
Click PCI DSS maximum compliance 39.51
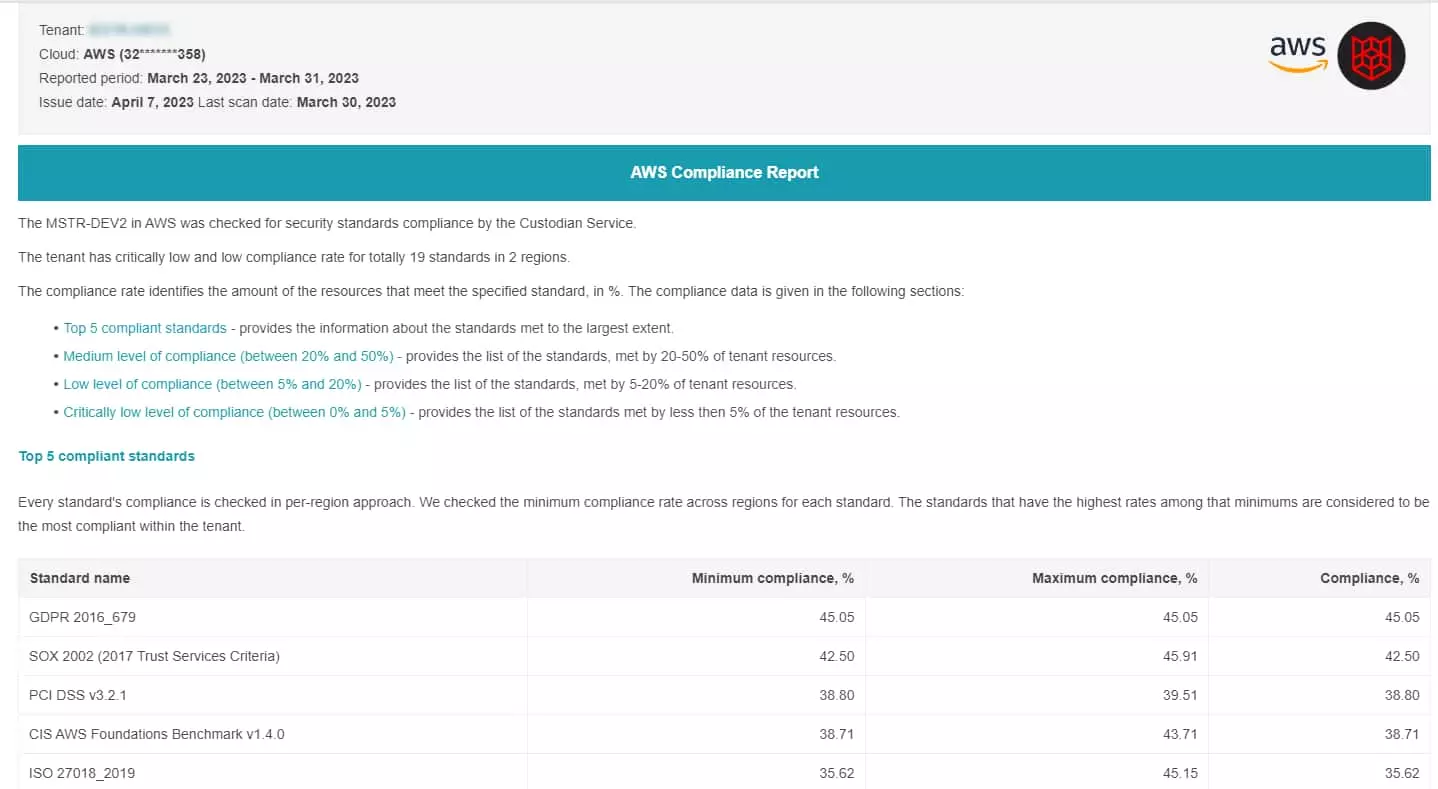1180,695
